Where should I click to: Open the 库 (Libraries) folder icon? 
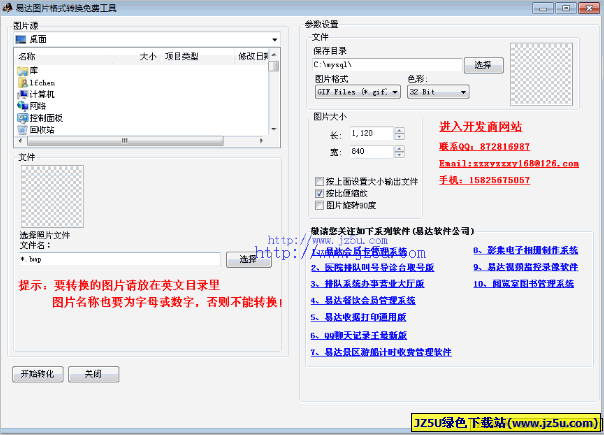click(x=23, y=71)
